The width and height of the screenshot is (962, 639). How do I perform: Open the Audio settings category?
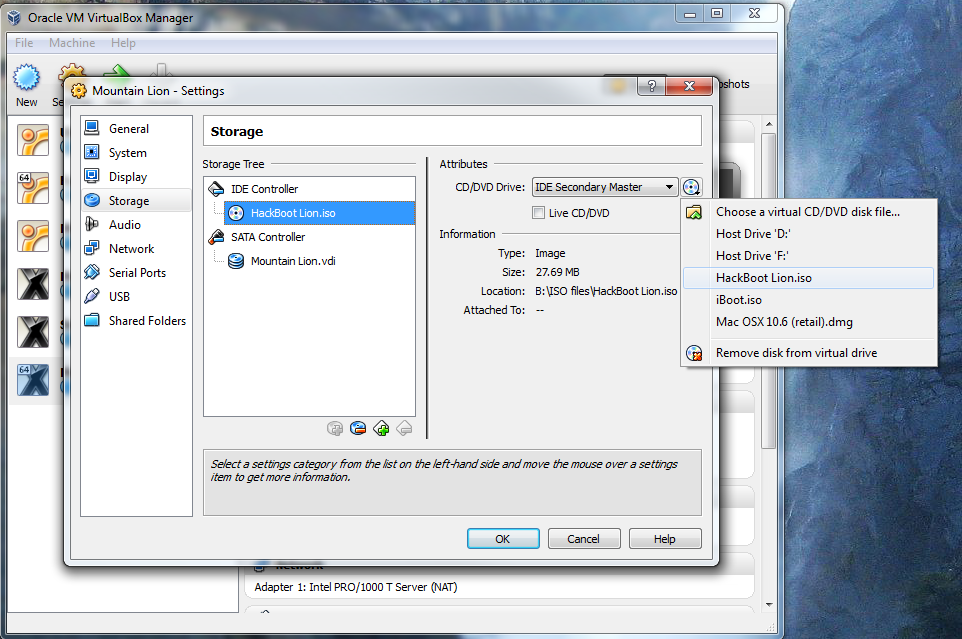125,225
